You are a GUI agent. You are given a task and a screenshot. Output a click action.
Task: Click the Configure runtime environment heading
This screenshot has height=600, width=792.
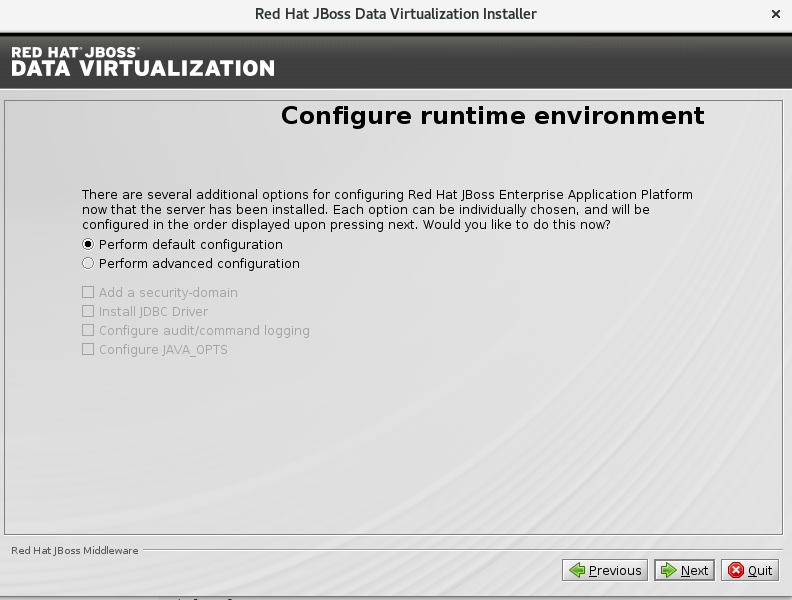[x=492, y=116]
